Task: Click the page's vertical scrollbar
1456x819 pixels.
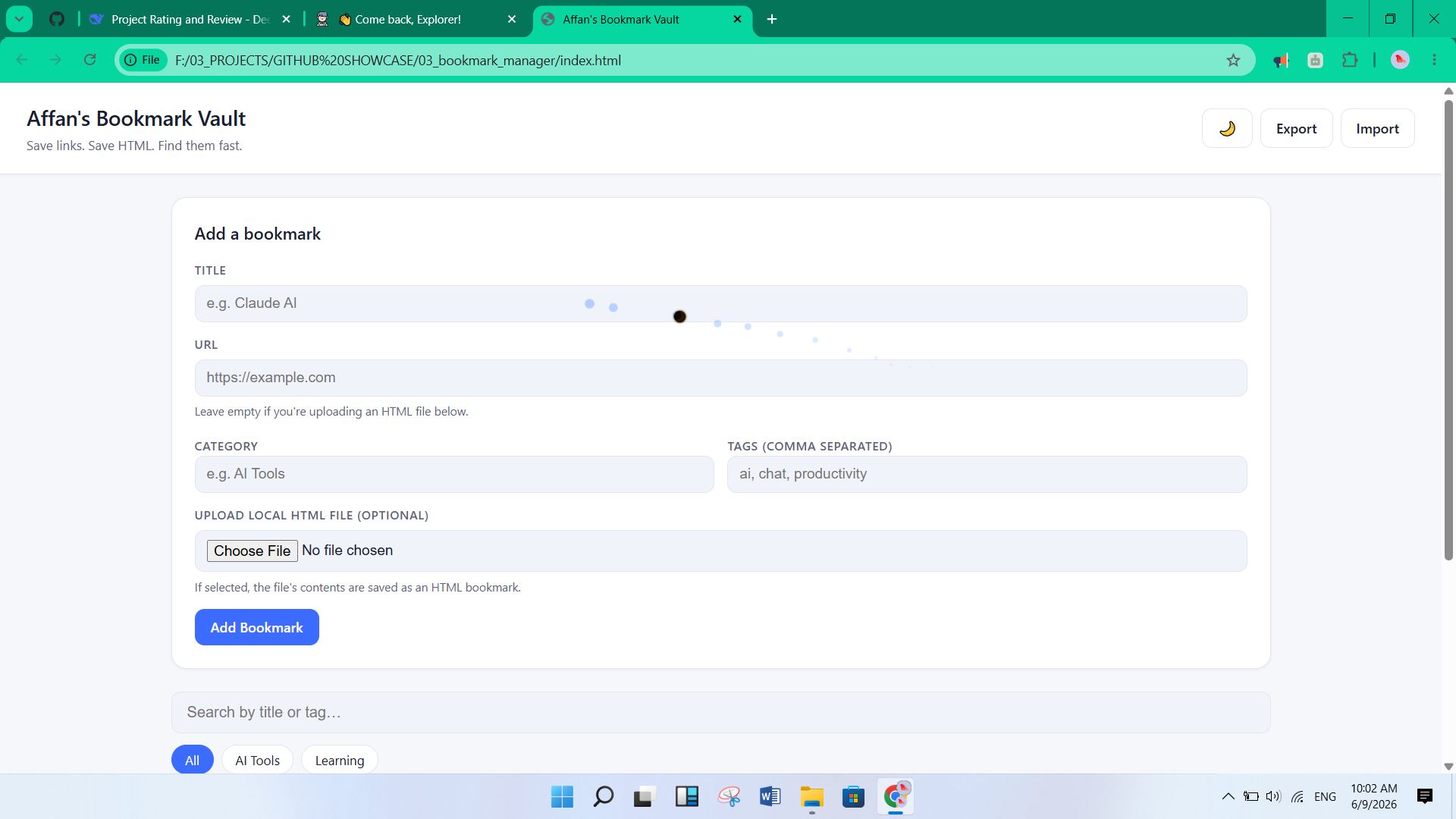Action: tap(1448, 331)
